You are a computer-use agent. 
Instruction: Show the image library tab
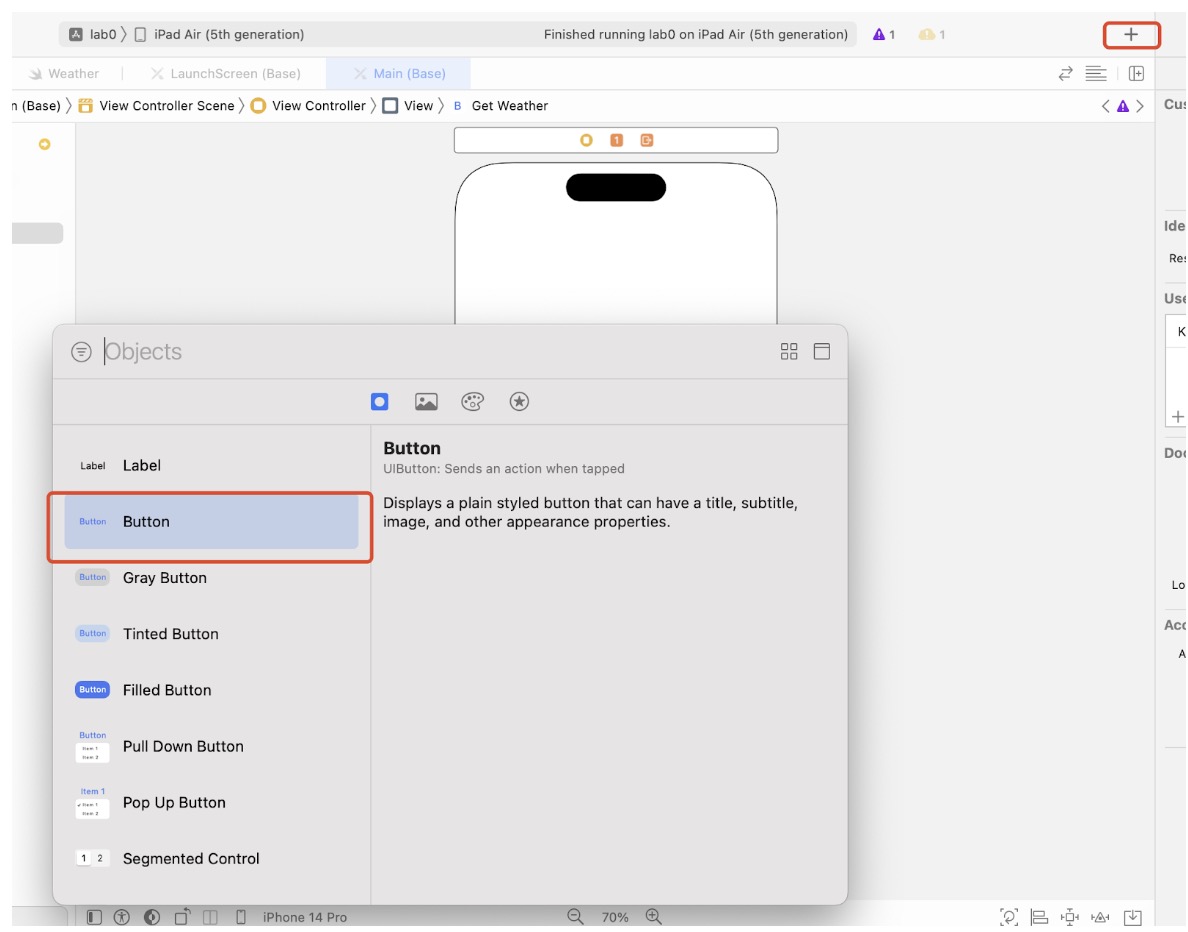426,402
